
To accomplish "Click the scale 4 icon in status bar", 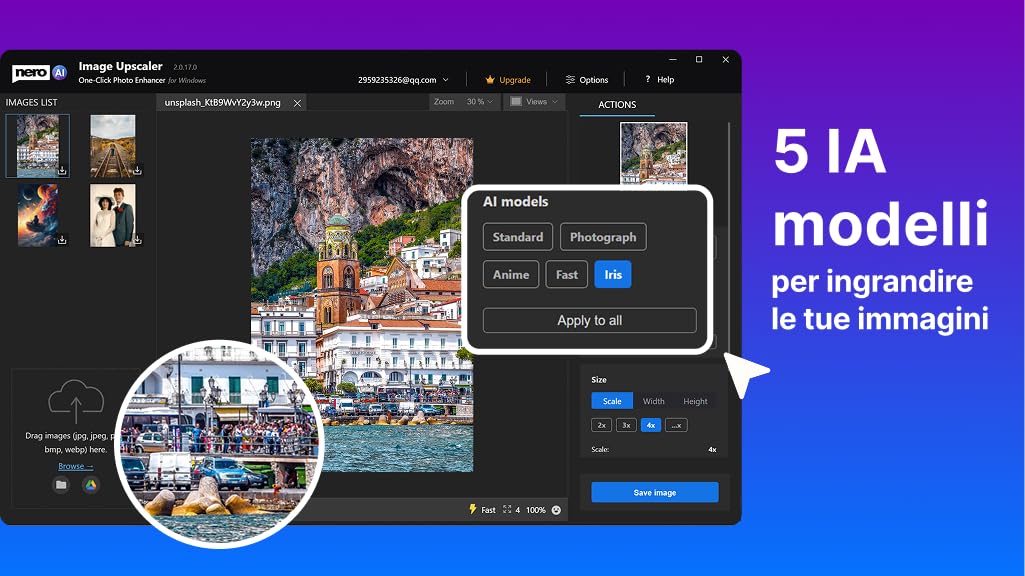I will [511, 510].
